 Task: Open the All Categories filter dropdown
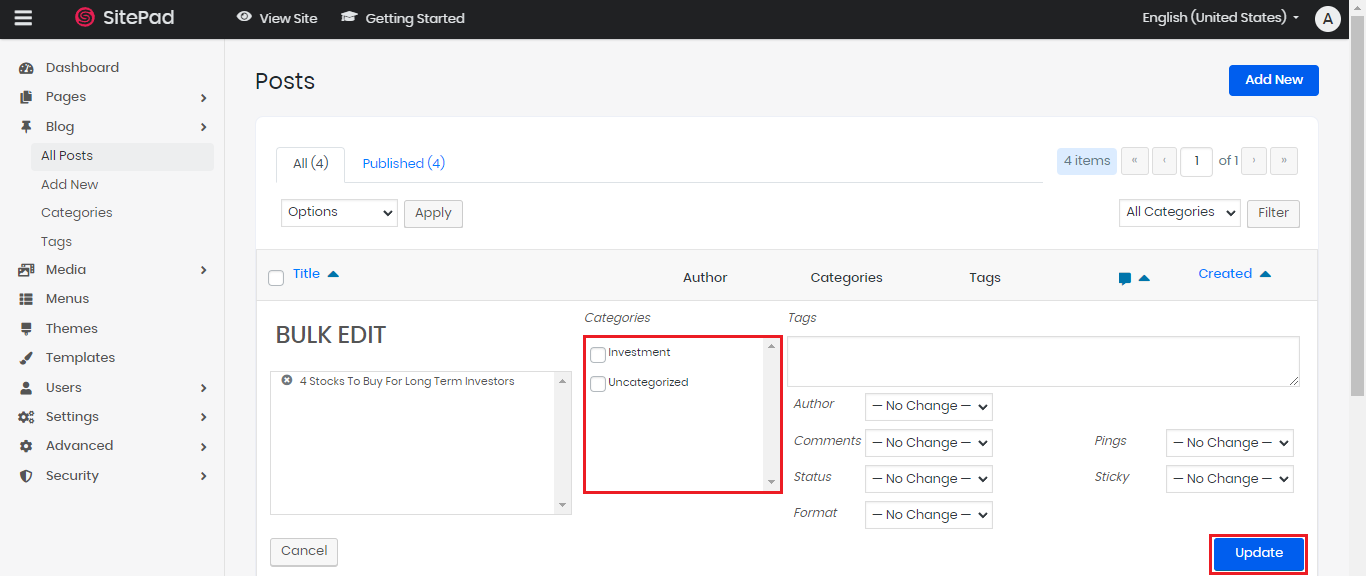tap(1179, 212)
